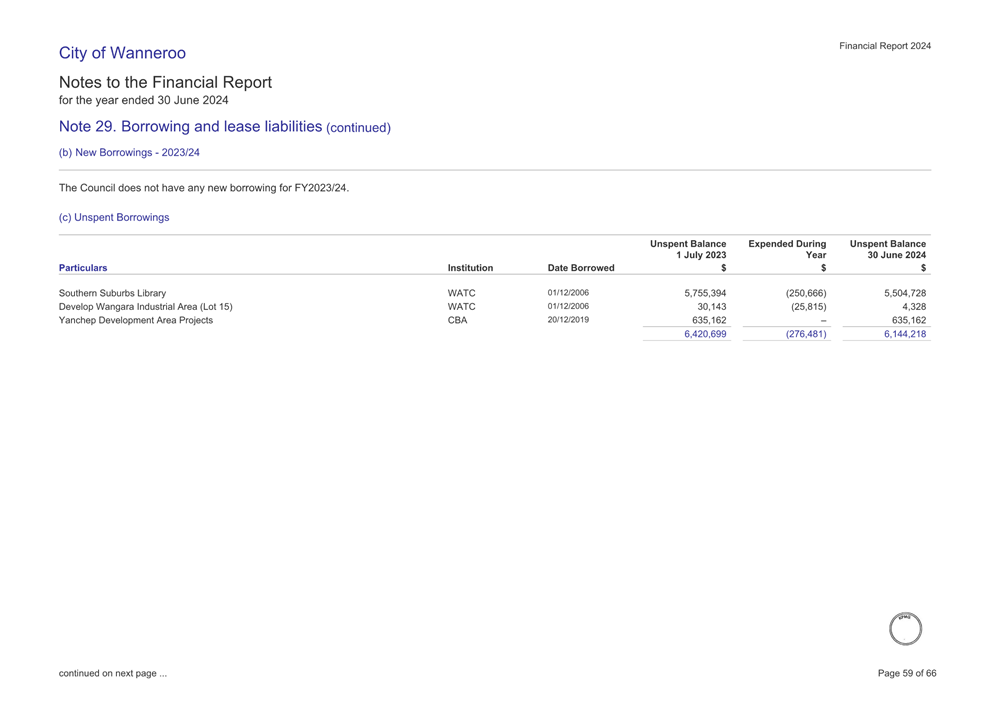990x702 pixels.
Task: Click the 6,144,218 closing balance total
Action: pos(904,335)
